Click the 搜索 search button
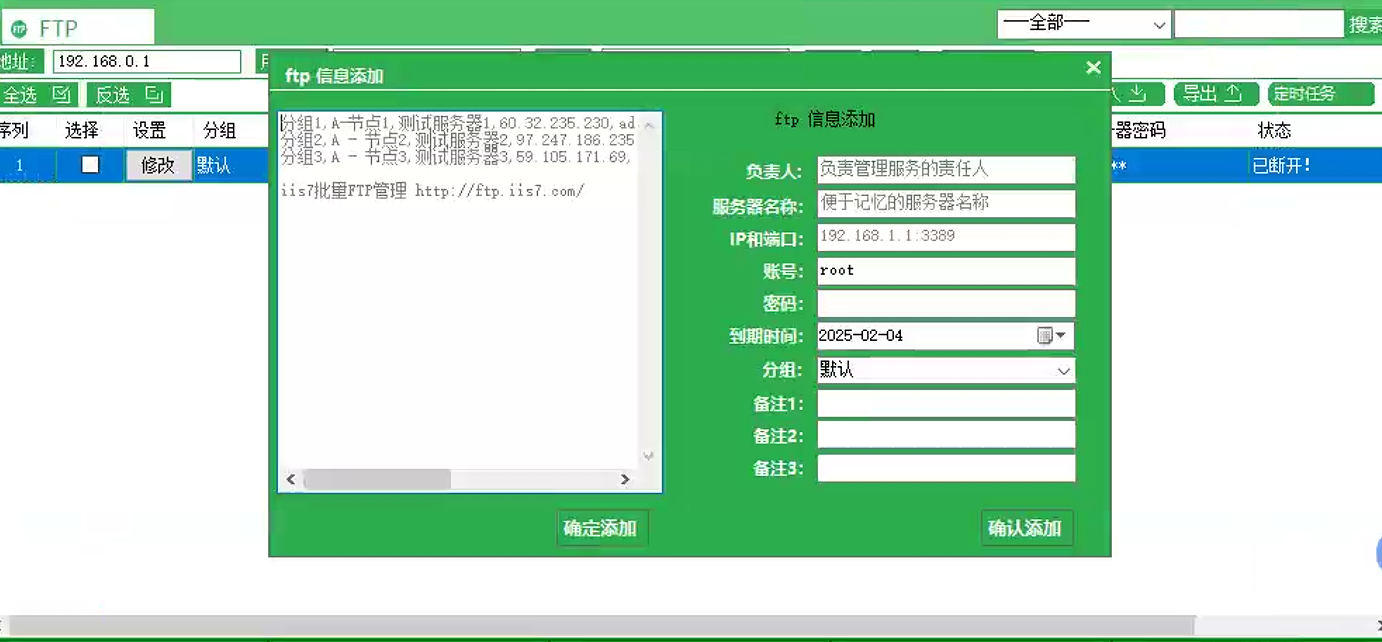This screenshot has height=642, width=1382. pyautogui.click(x=1366, y=25)
